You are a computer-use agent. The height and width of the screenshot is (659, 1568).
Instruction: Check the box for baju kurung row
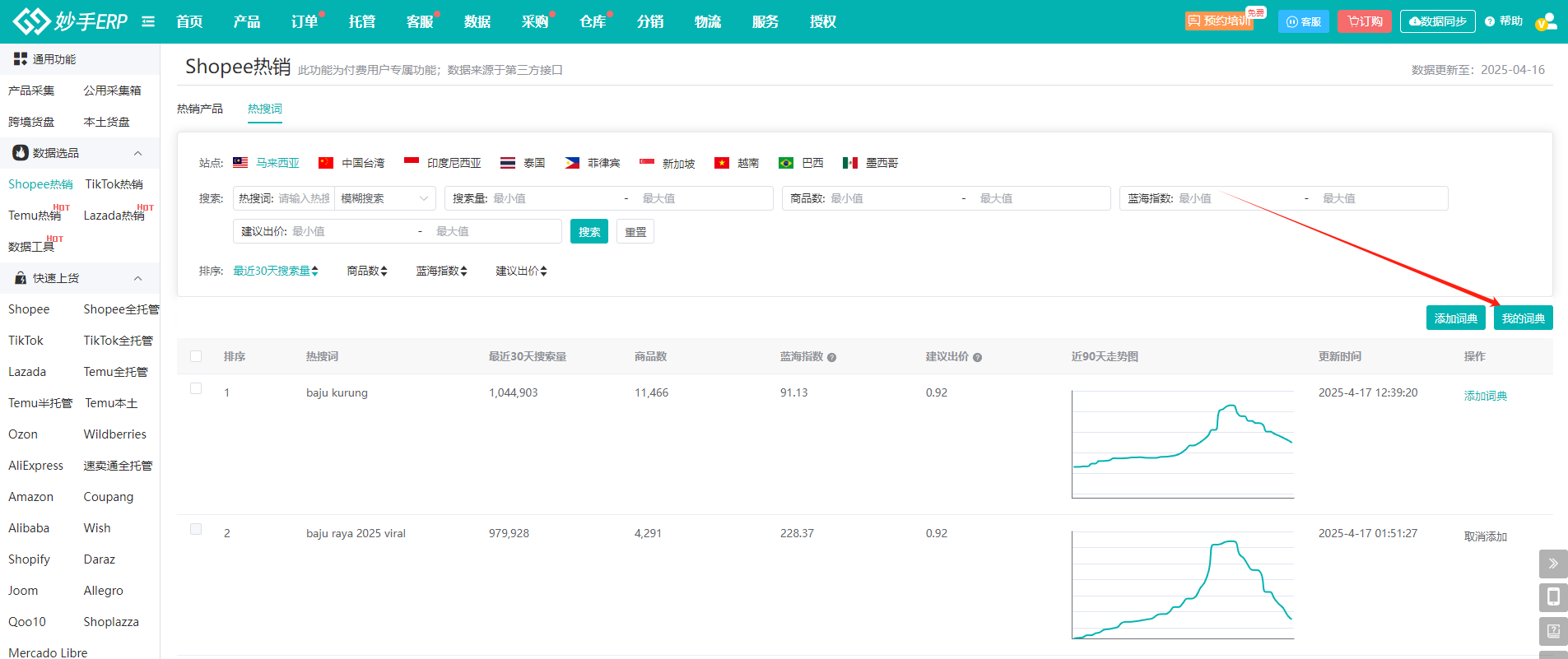point(196,388)
